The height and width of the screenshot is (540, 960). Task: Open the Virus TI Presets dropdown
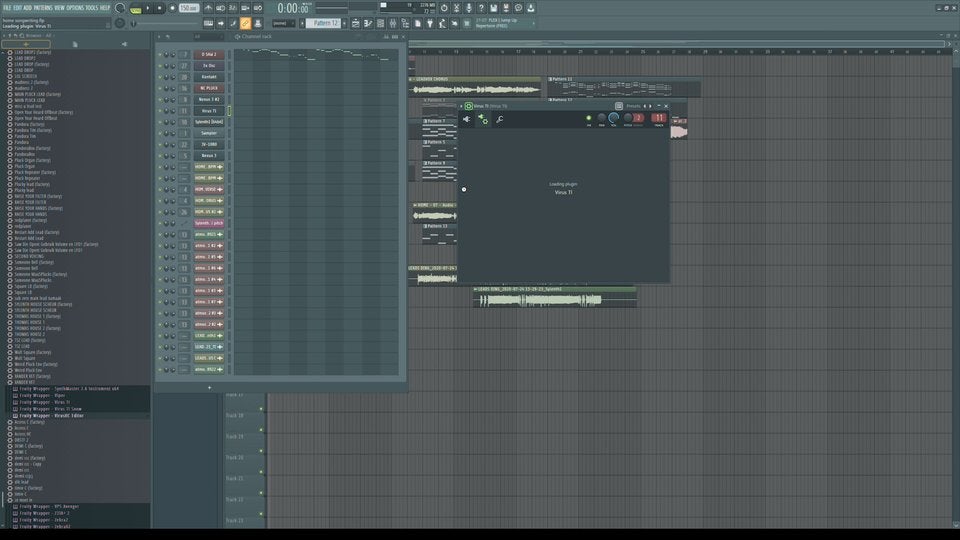pos(633,105)
